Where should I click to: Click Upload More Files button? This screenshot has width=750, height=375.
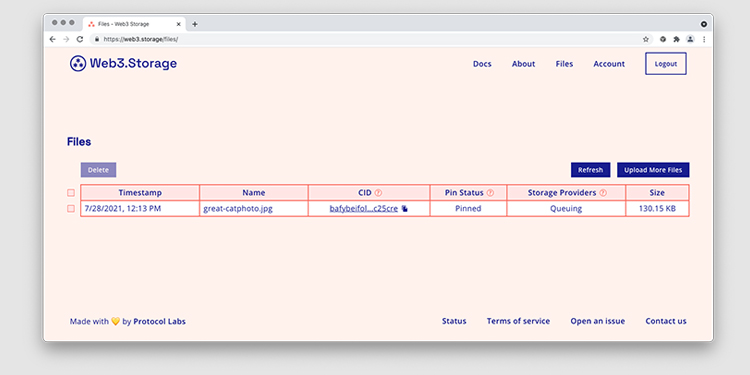653,170
